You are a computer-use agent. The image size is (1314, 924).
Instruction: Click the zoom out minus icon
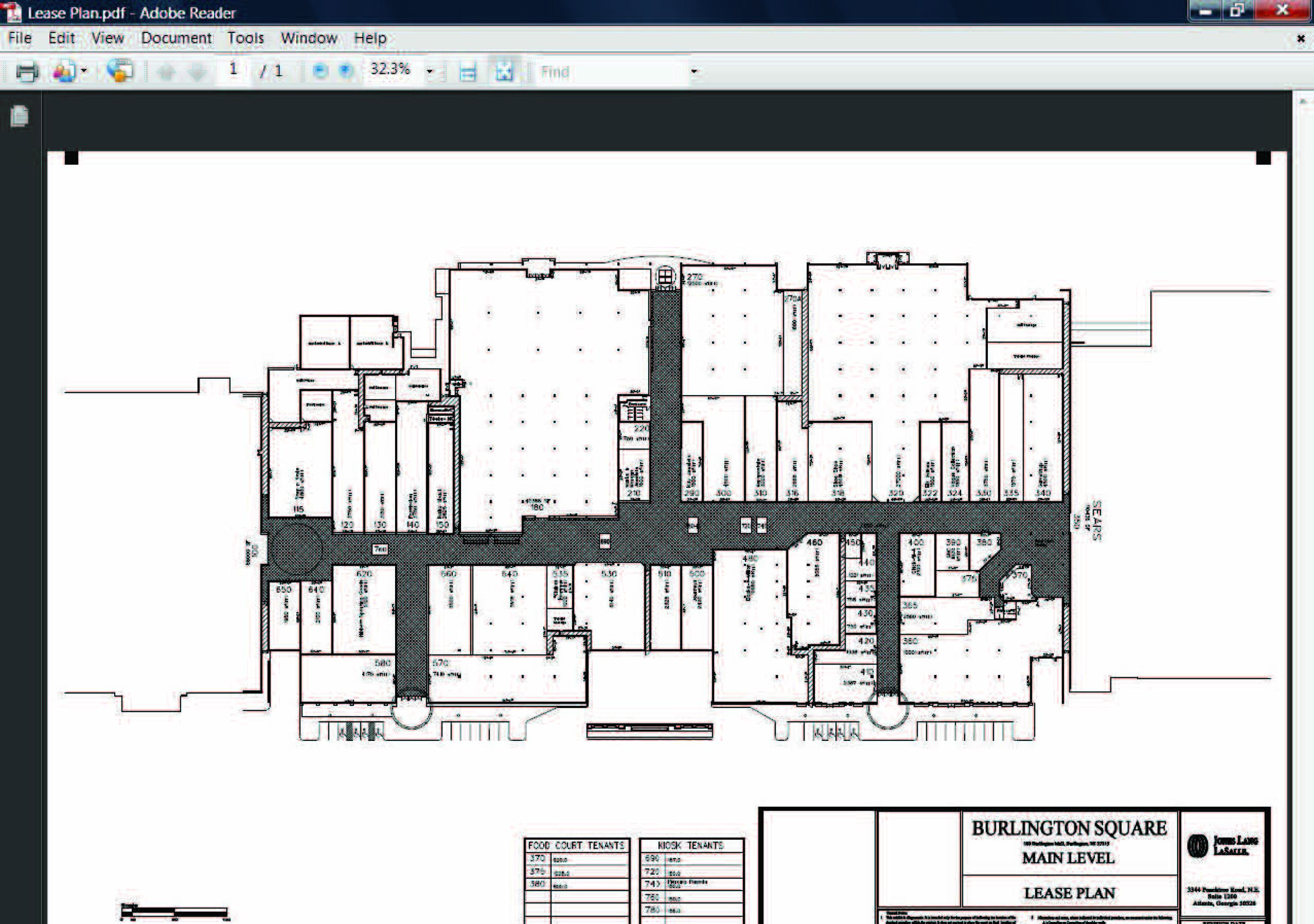(321, 71)
